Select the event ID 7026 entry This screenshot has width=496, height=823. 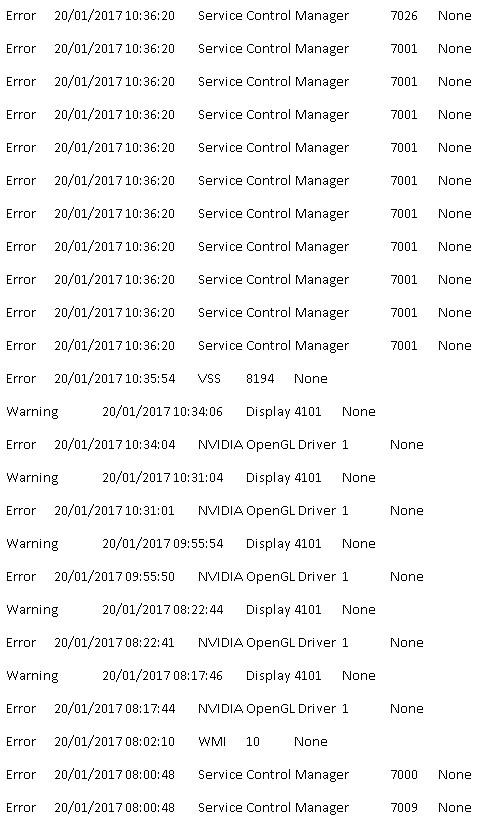(x=238, y=16)
